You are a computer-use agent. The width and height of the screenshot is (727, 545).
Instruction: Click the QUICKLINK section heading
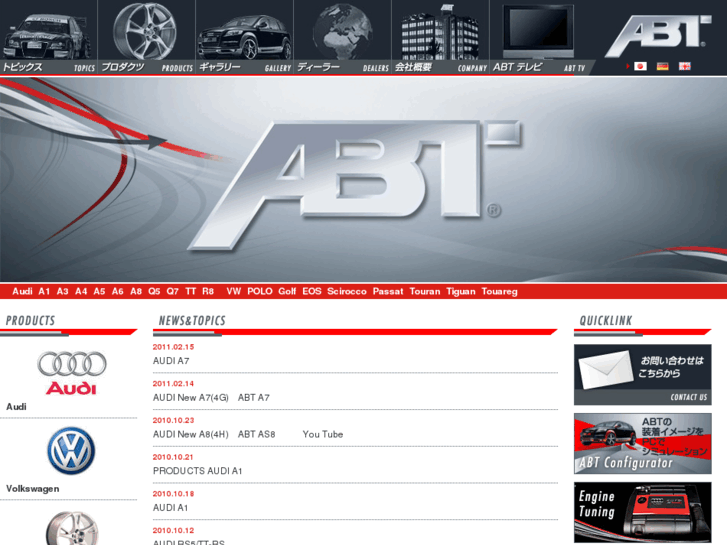pos(606,321)
